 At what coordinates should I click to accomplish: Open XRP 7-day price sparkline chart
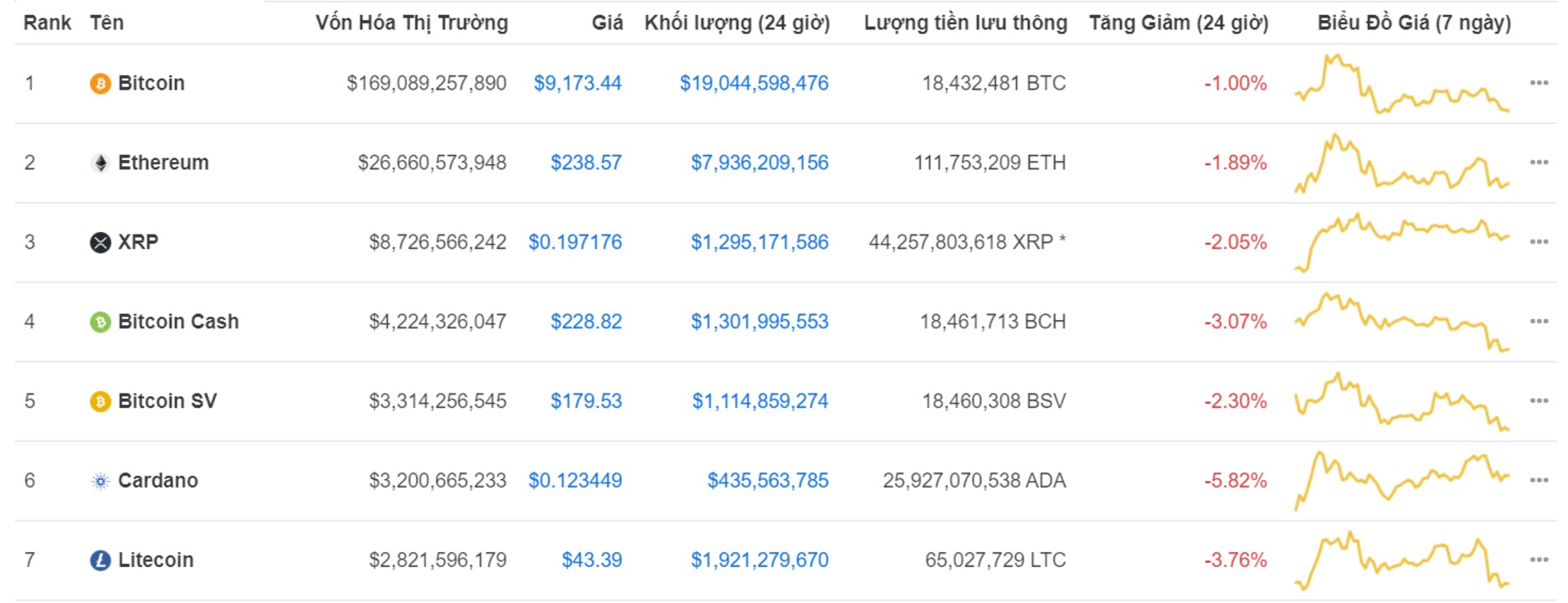pyautogui.click(x=1402, y=243)
